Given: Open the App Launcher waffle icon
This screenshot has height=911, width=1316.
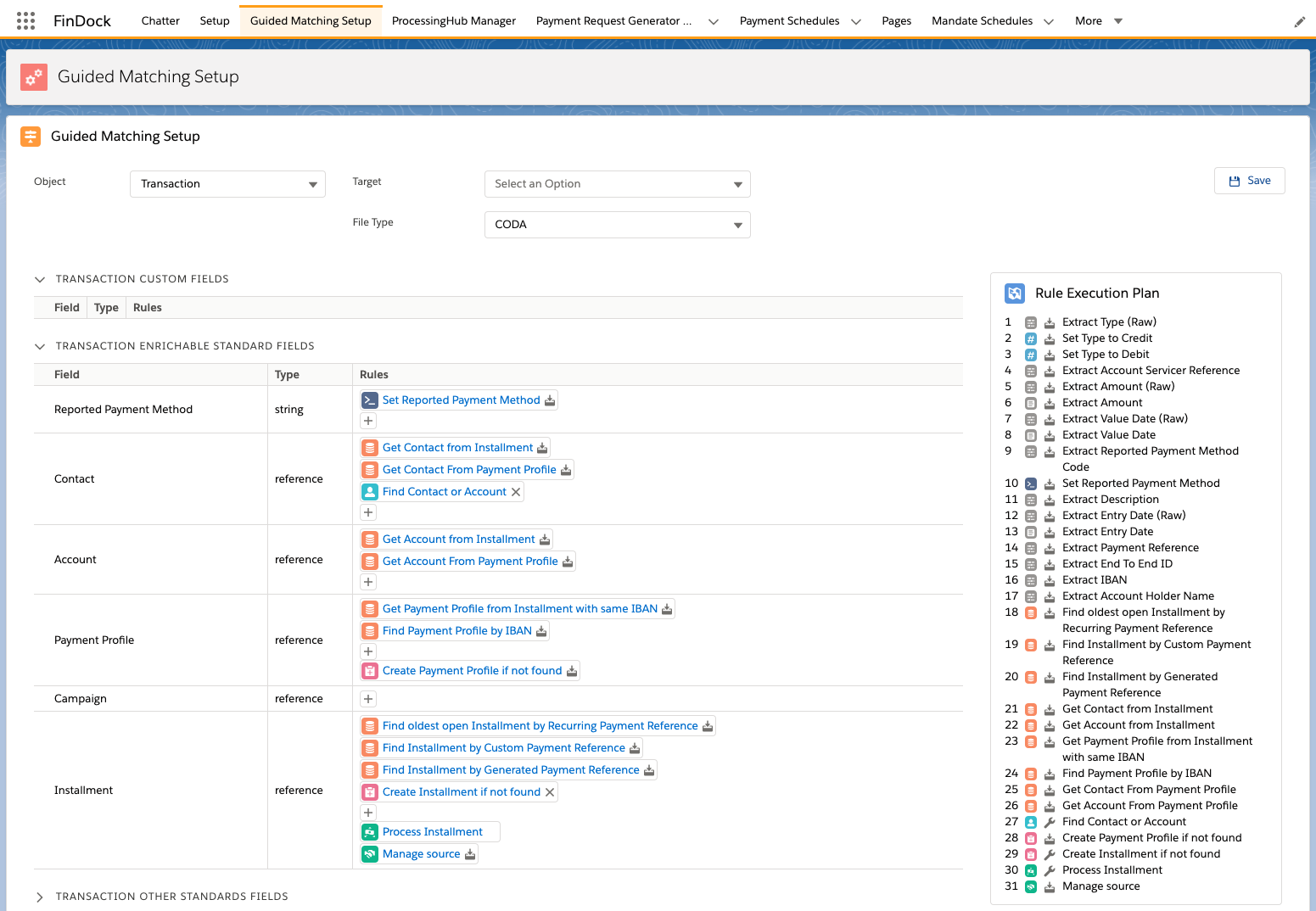Looking at the screenshot, I should 25,20.
